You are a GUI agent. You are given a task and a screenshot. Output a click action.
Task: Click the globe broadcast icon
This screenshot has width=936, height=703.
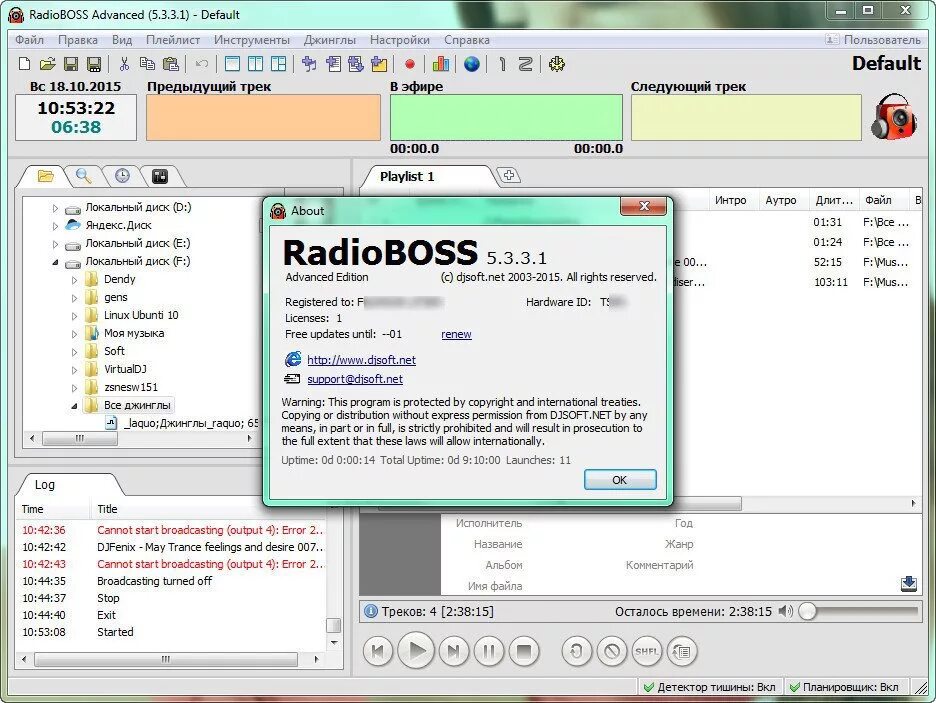pos(472,64)
